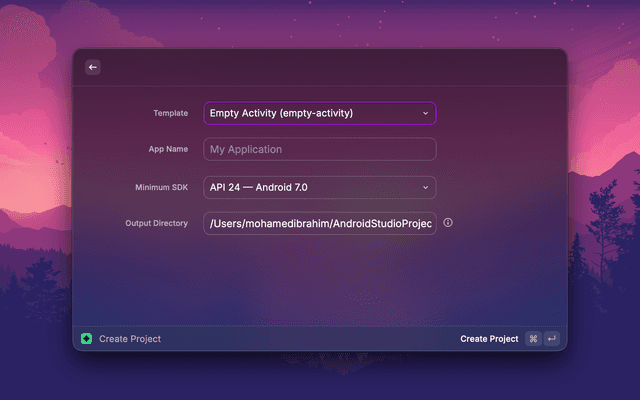Click the Create Project action button
The width and height of the screenshot is (640, 400).
tap(489, 339)
